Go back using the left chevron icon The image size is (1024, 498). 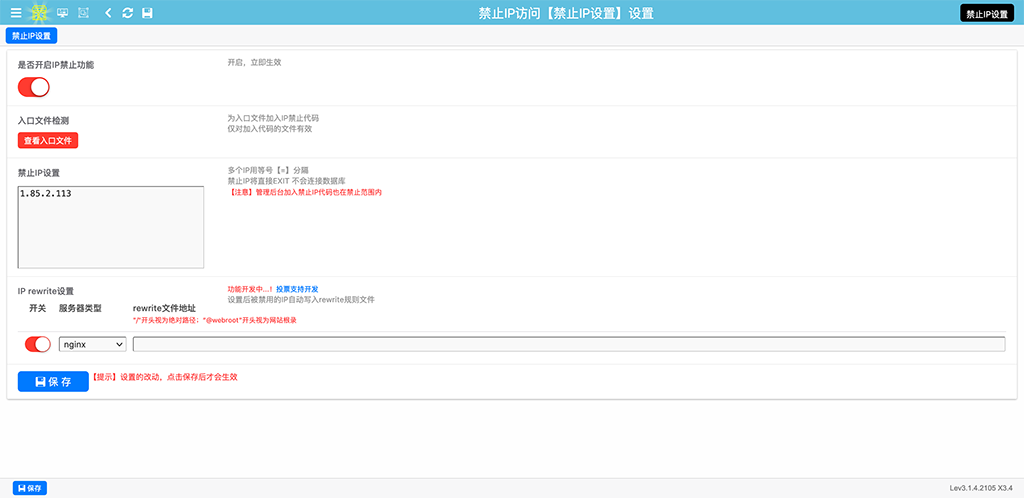(108, 13)
